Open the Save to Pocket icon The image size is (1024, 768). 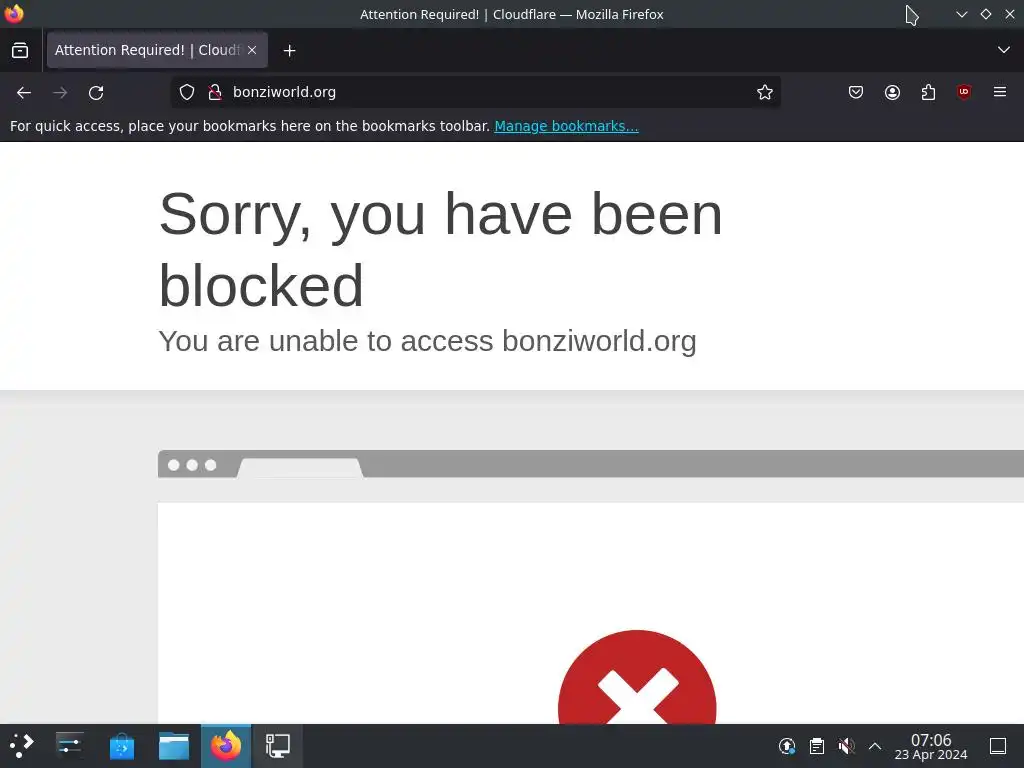point(856,92)
